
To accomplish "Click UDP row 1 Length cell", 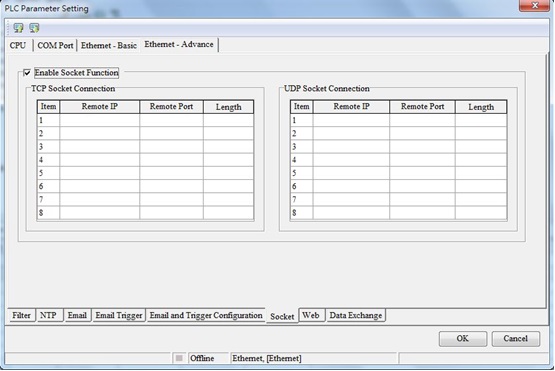I will coord(481,120).
